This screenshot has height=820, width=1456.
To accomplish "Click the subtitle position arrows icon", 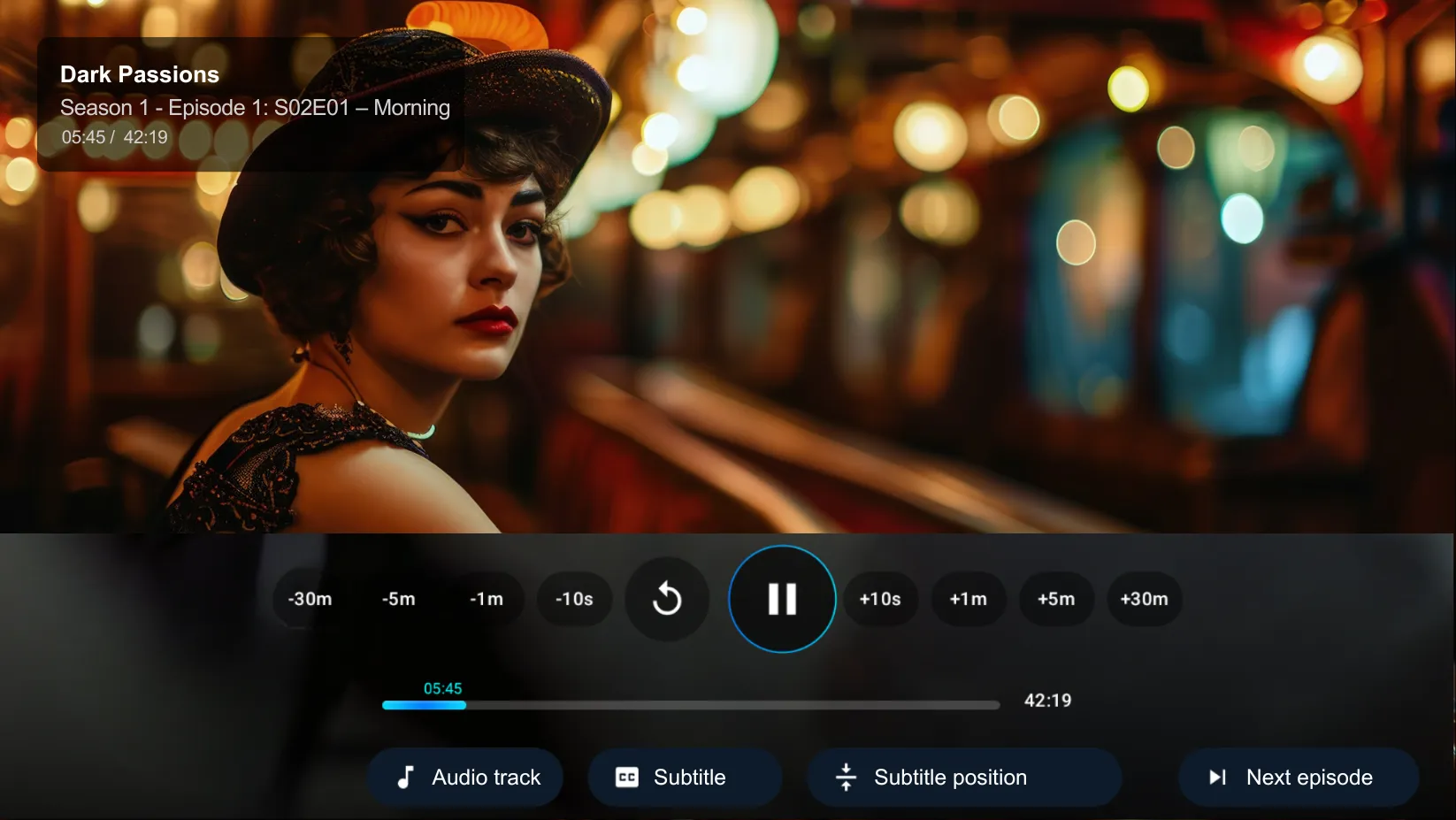I will (x=846, y=778).
